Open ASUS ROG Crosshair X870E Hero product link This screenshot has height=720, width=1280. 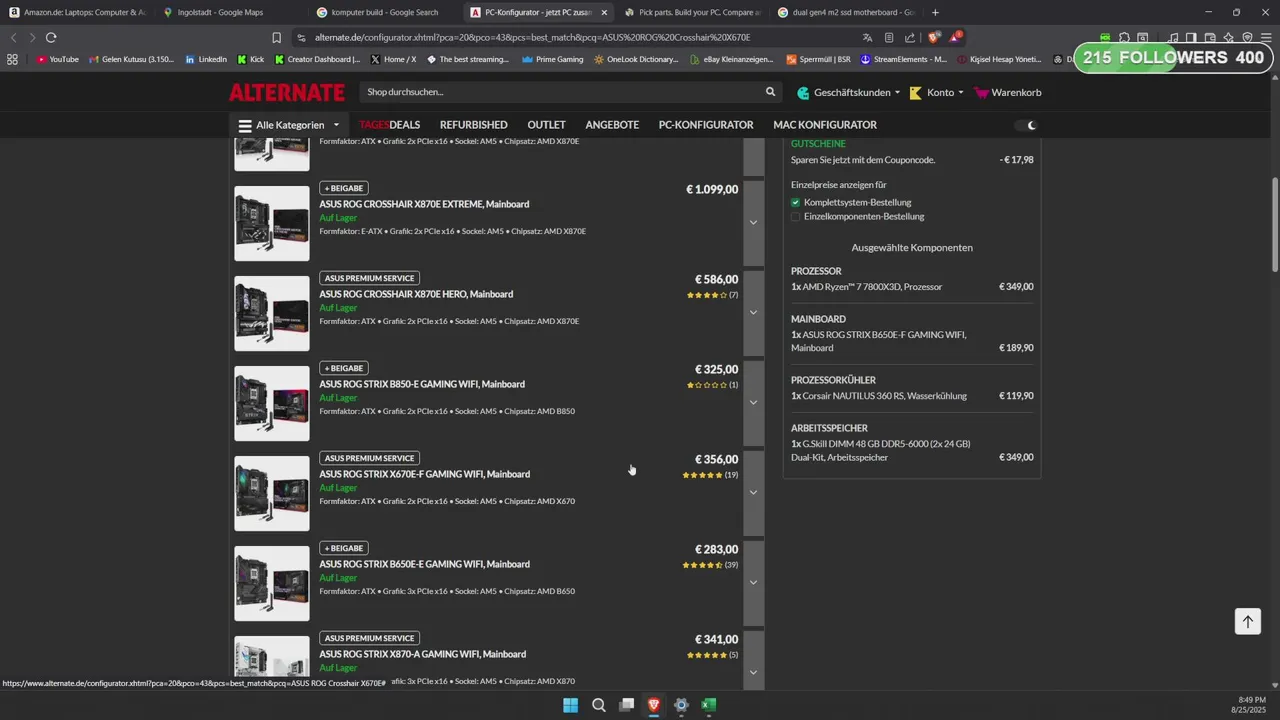tap(416, 294)
